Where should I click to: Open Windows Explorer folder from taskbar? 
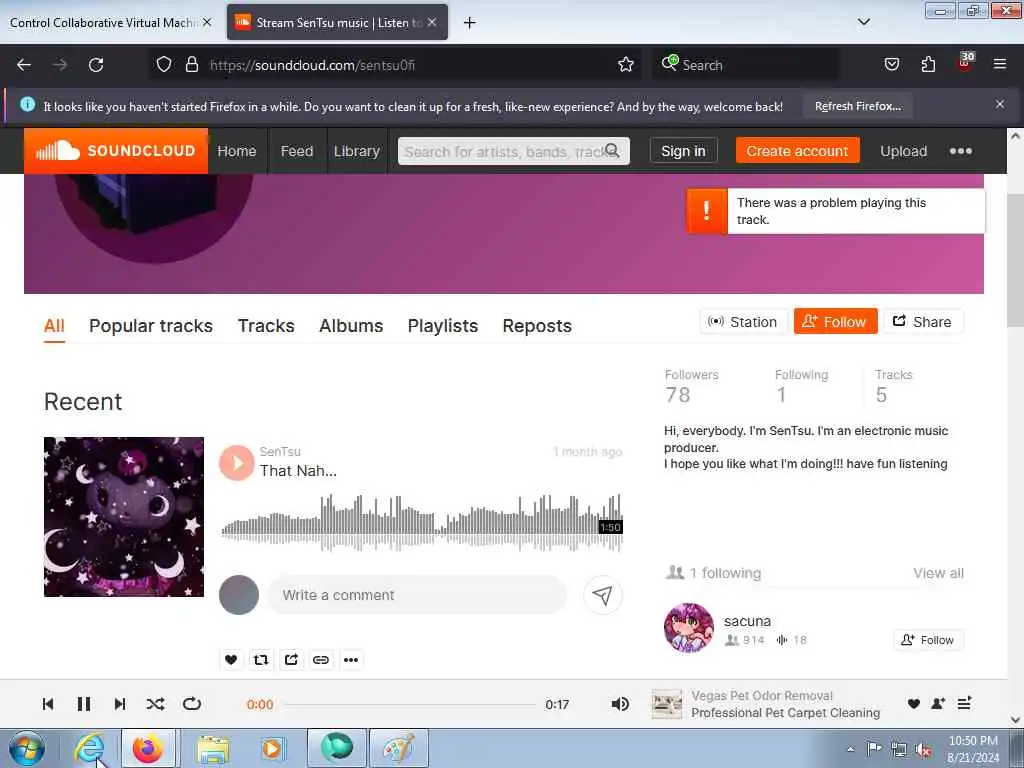pyautogui.click(x=213, y=748)
